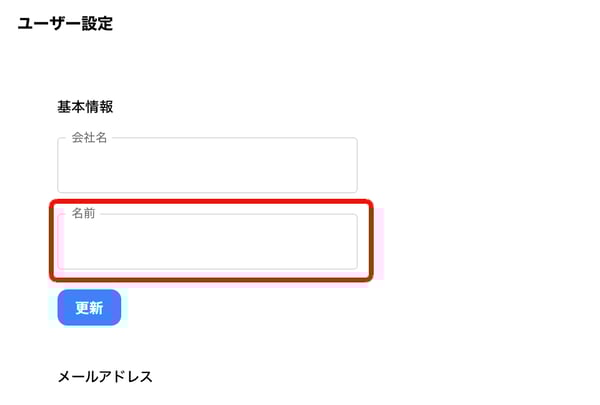Click the ユーザー設定 page heading
Viewport: 600px width, 405px height.
(x=65, y=24)
